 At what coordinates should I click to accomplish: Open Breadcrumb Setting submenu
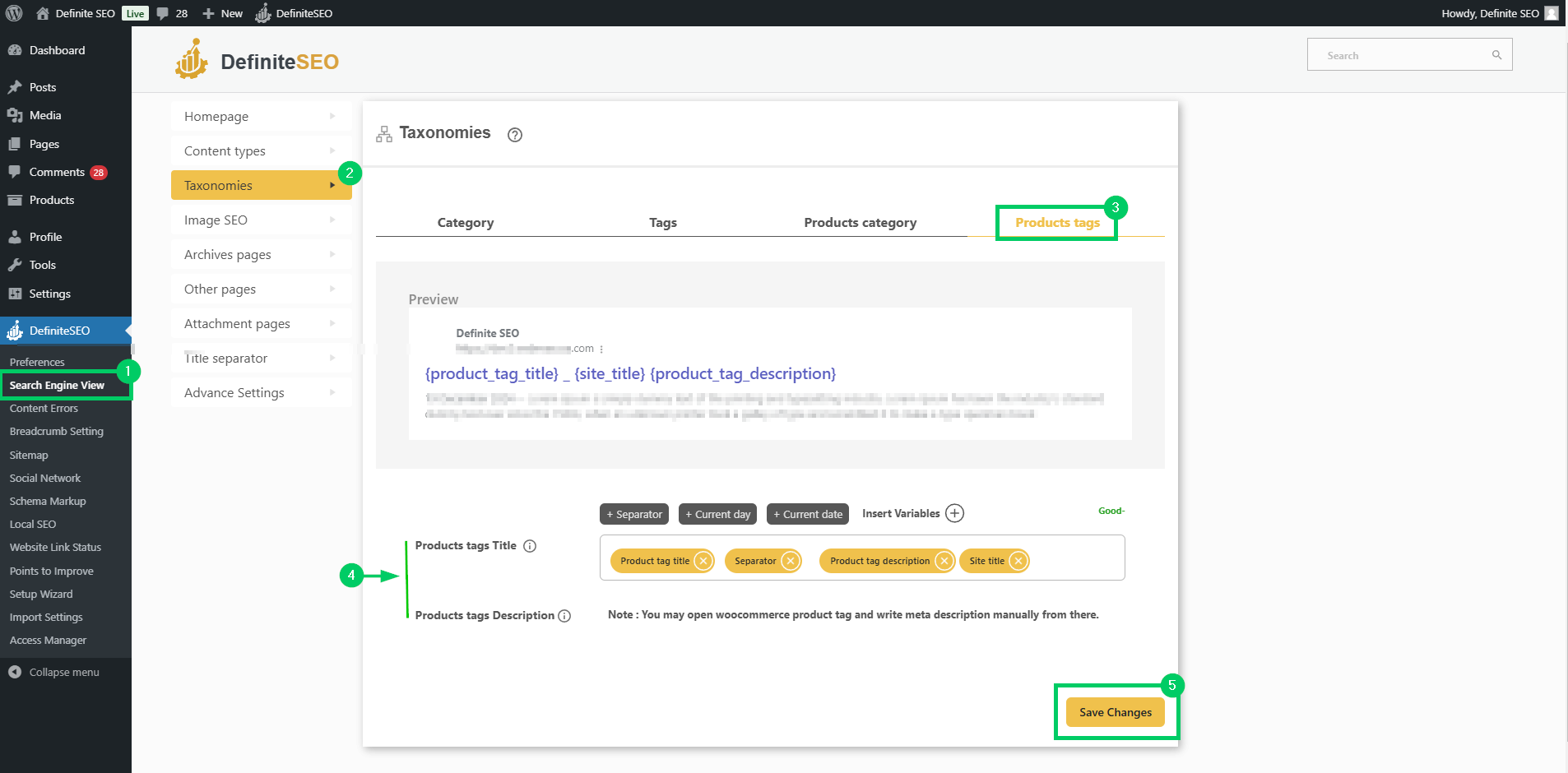[57, 431]
